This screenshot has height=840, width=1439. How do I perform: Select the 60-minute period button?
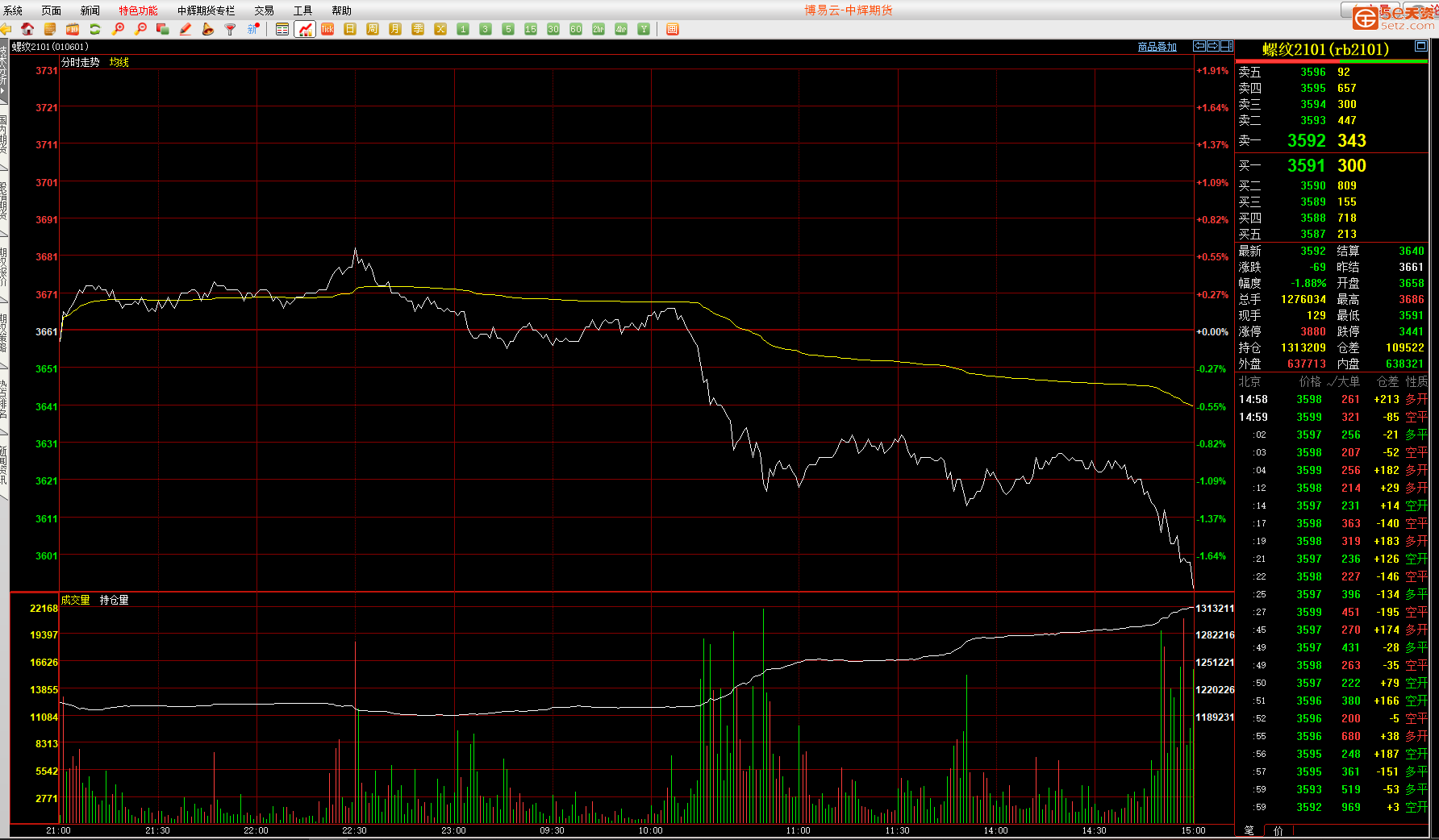[576, 29]
